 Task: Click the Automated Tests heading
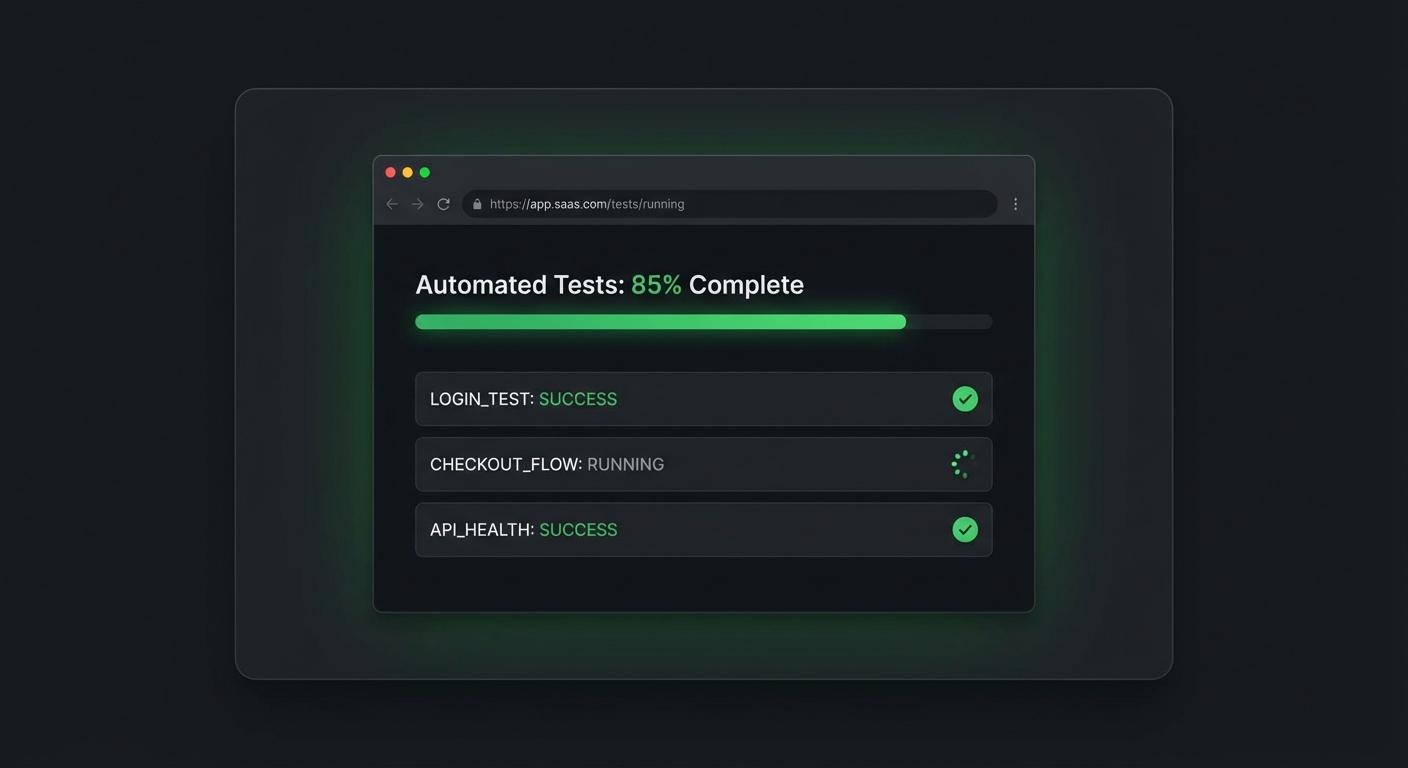[x=610, y=284]
